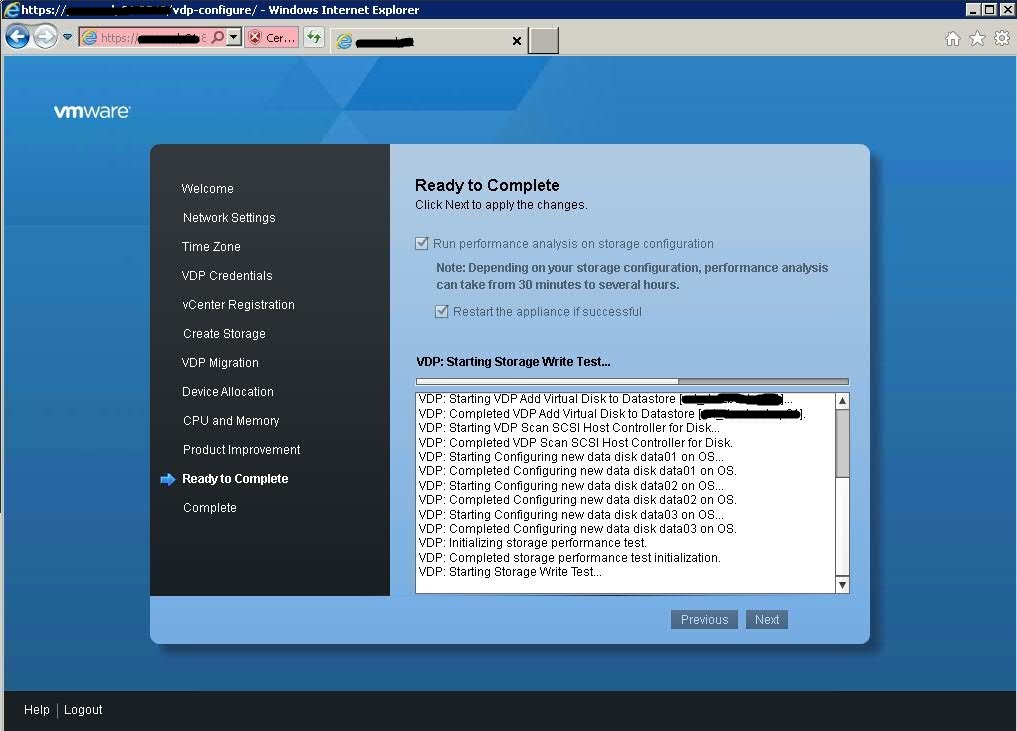Click the Refresh page icon

[x=314, y=37]
